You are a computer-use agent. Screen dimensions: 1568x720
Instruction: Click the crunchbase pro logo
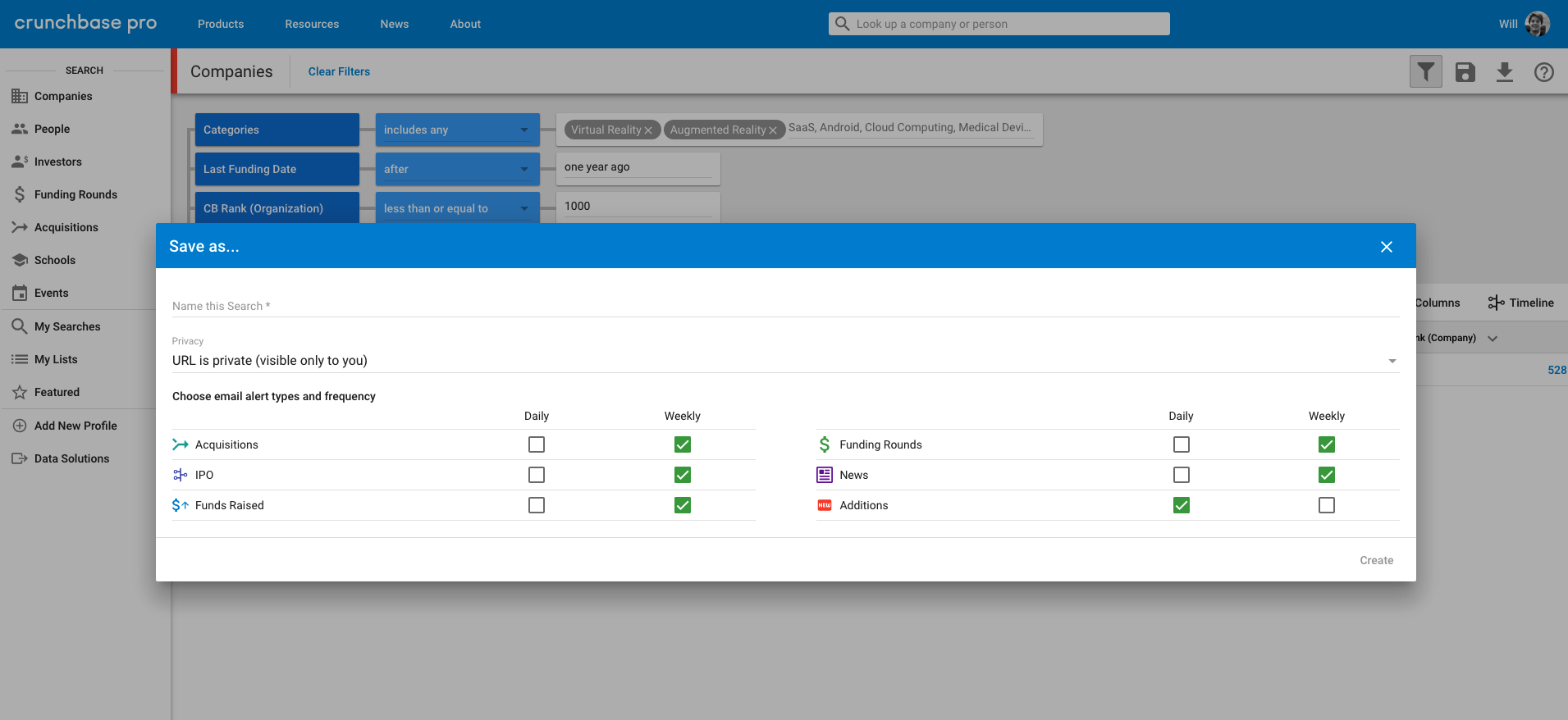[85, 23]
